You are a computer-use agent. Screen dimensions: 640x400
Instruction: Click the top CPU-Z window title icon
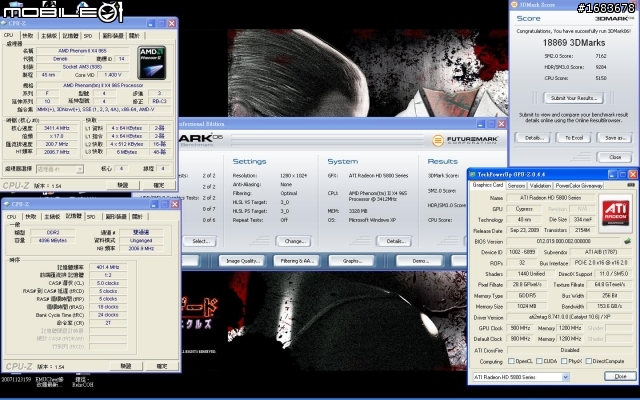pyautogui.click(x=4, y=23)
